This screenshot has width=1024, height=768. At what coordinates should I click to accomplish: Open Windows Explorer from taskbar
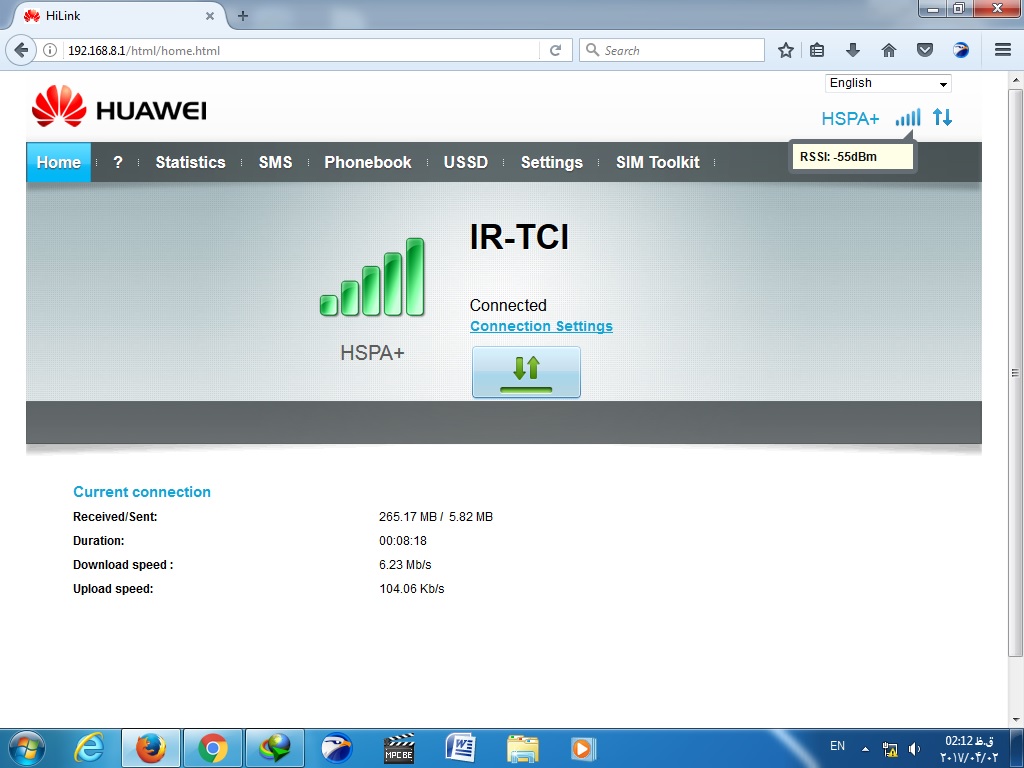[522, 748]
